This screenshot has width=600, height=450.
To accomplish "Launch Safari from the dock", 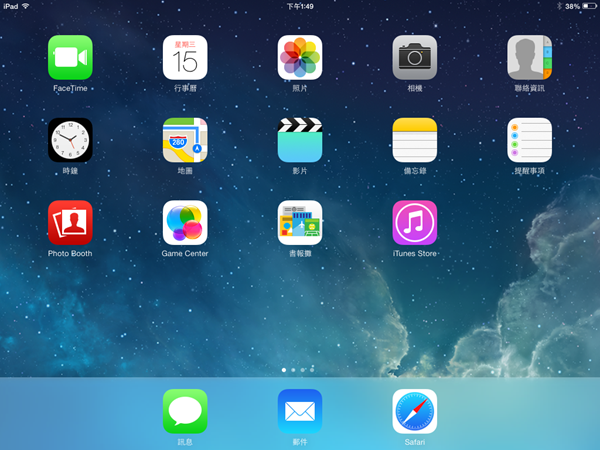I will point(414,411).
